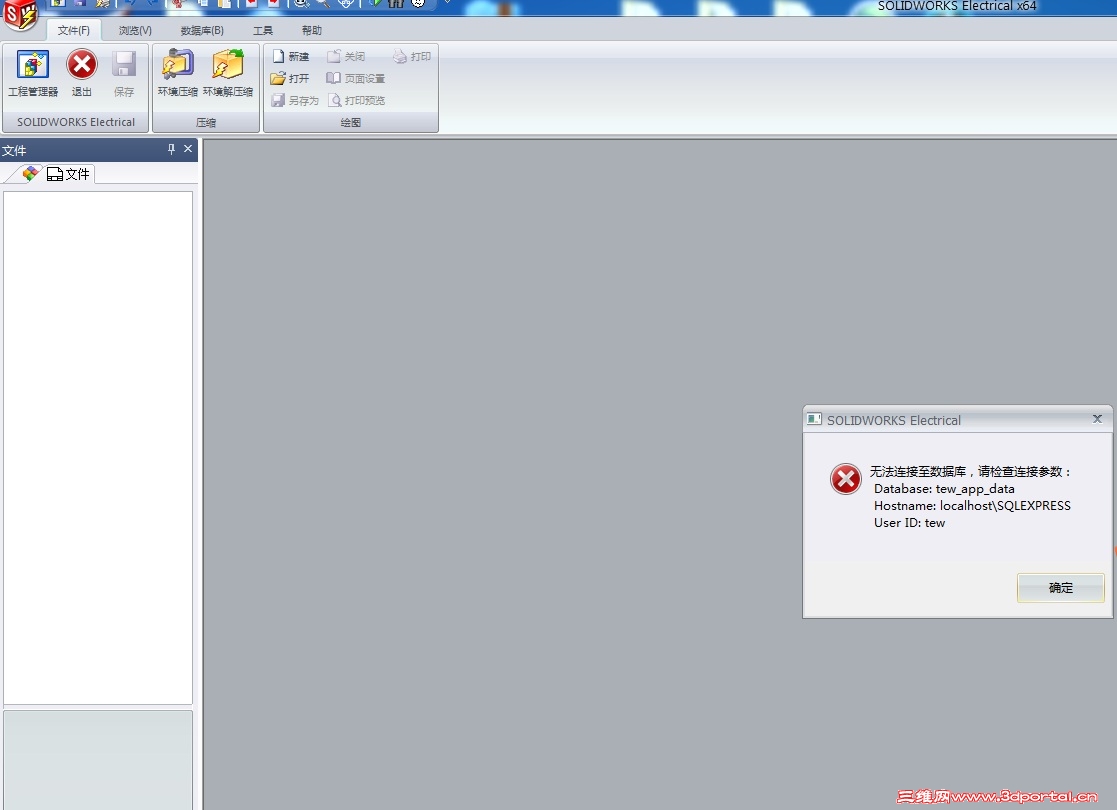Click the red error icon in dialog
Image resolution: width=1117 pixels, height=810 pixels.
tap(846, 479)
